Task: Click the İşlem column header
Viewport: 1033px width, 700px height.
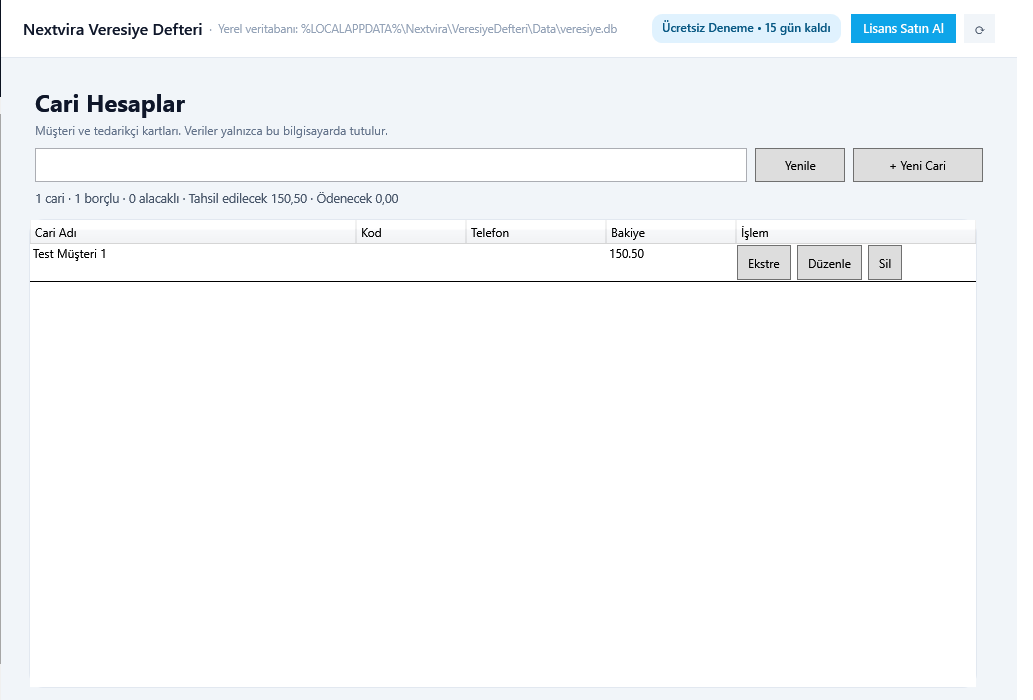Action: 856,232
